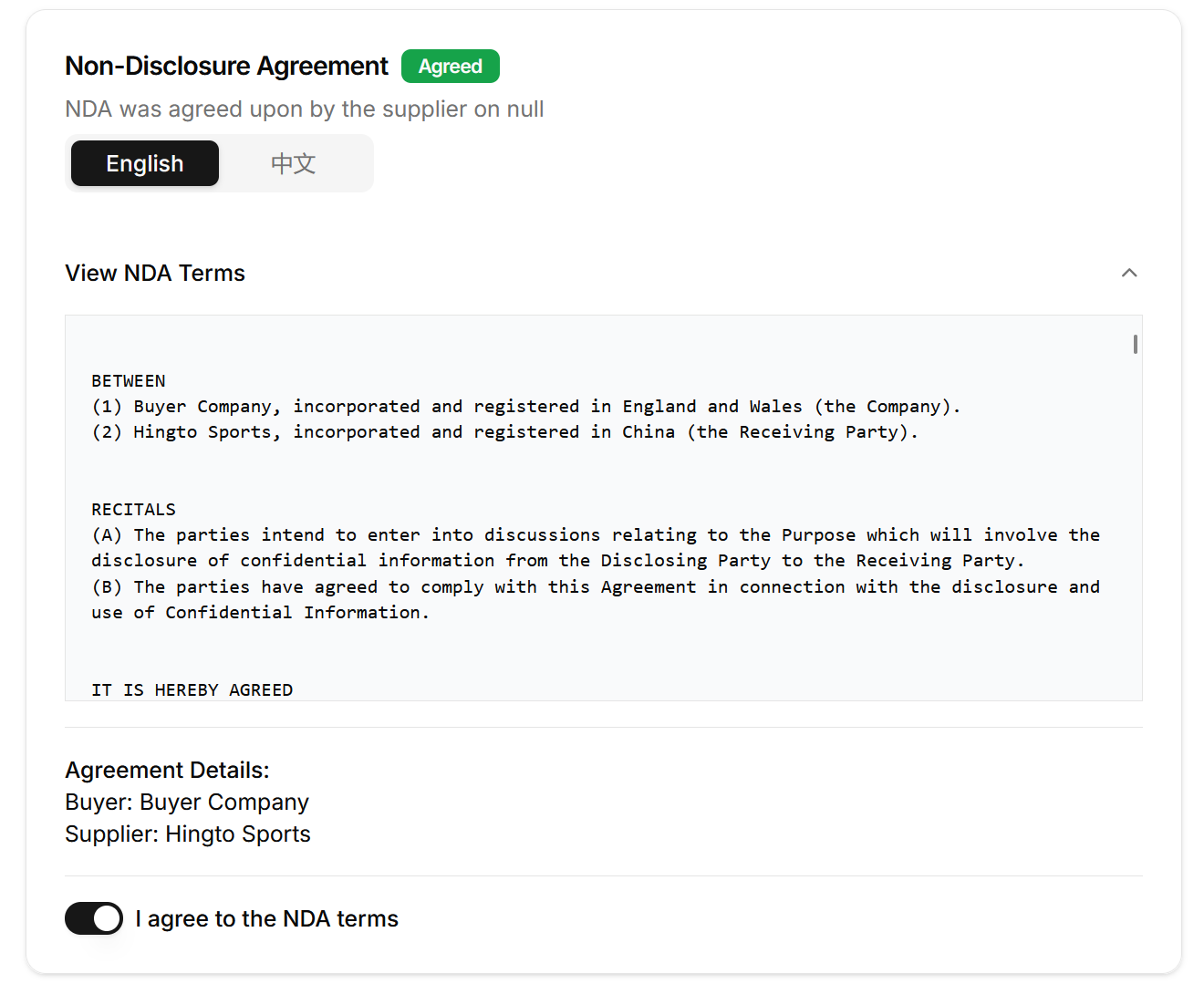The image size is (1204, 984).
Task: Select the English language tab
Action: pos(144,163)
